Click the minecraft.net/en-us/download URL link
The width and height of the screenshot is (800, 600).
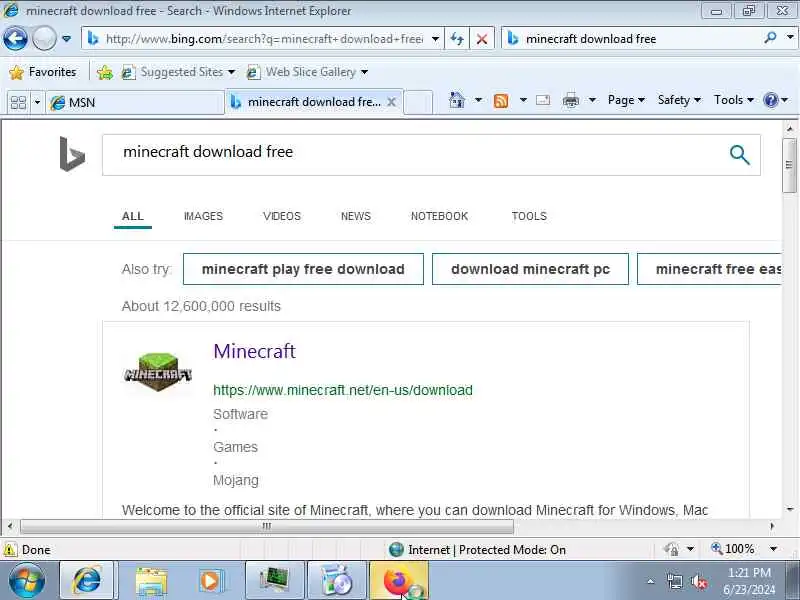[343, 390]
